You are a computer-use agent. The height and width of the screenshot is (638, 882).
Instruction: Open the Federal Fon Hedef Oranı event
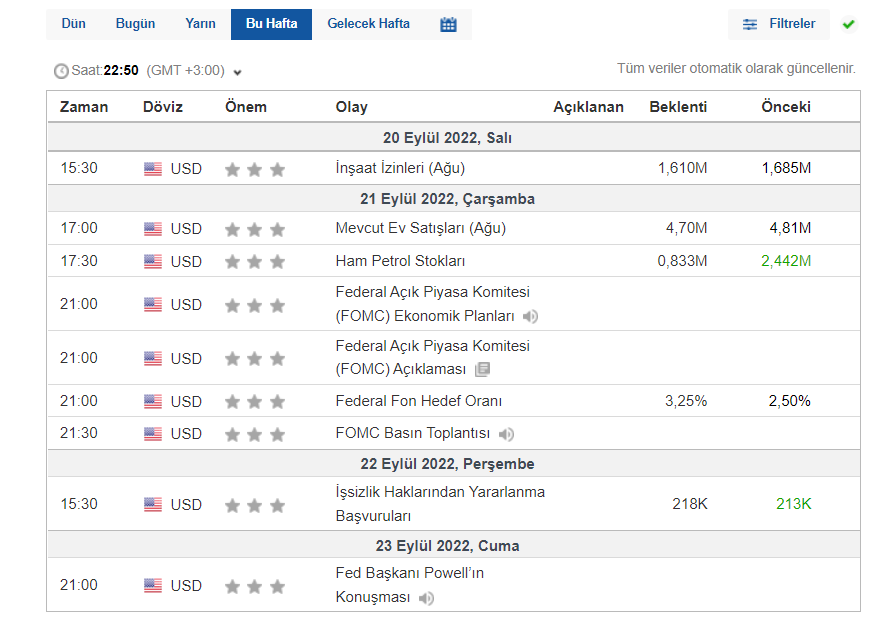coord(418,401)
